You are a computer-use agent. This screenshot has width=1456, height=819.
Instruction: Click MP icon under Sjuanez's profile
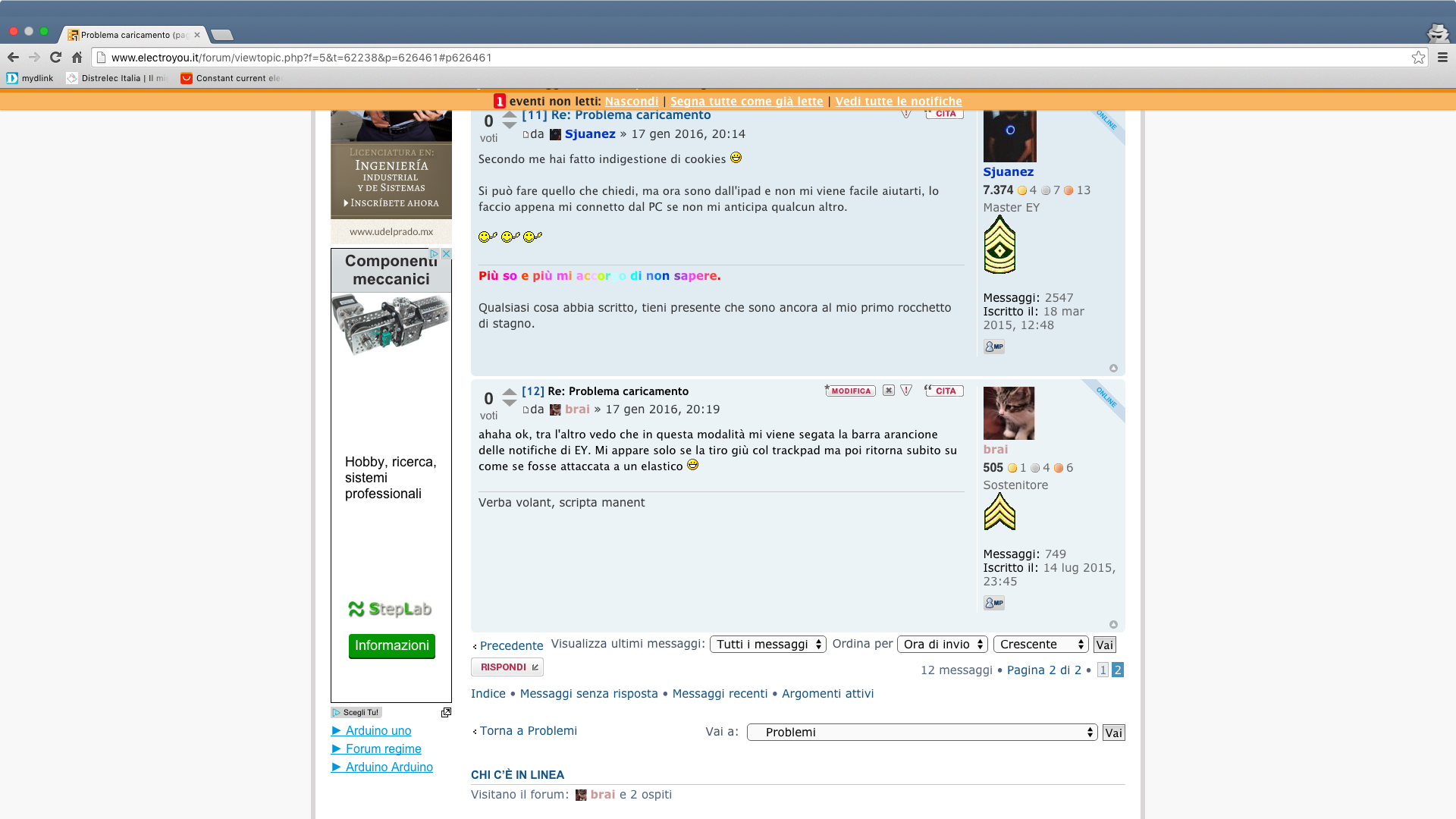point(993,347)
